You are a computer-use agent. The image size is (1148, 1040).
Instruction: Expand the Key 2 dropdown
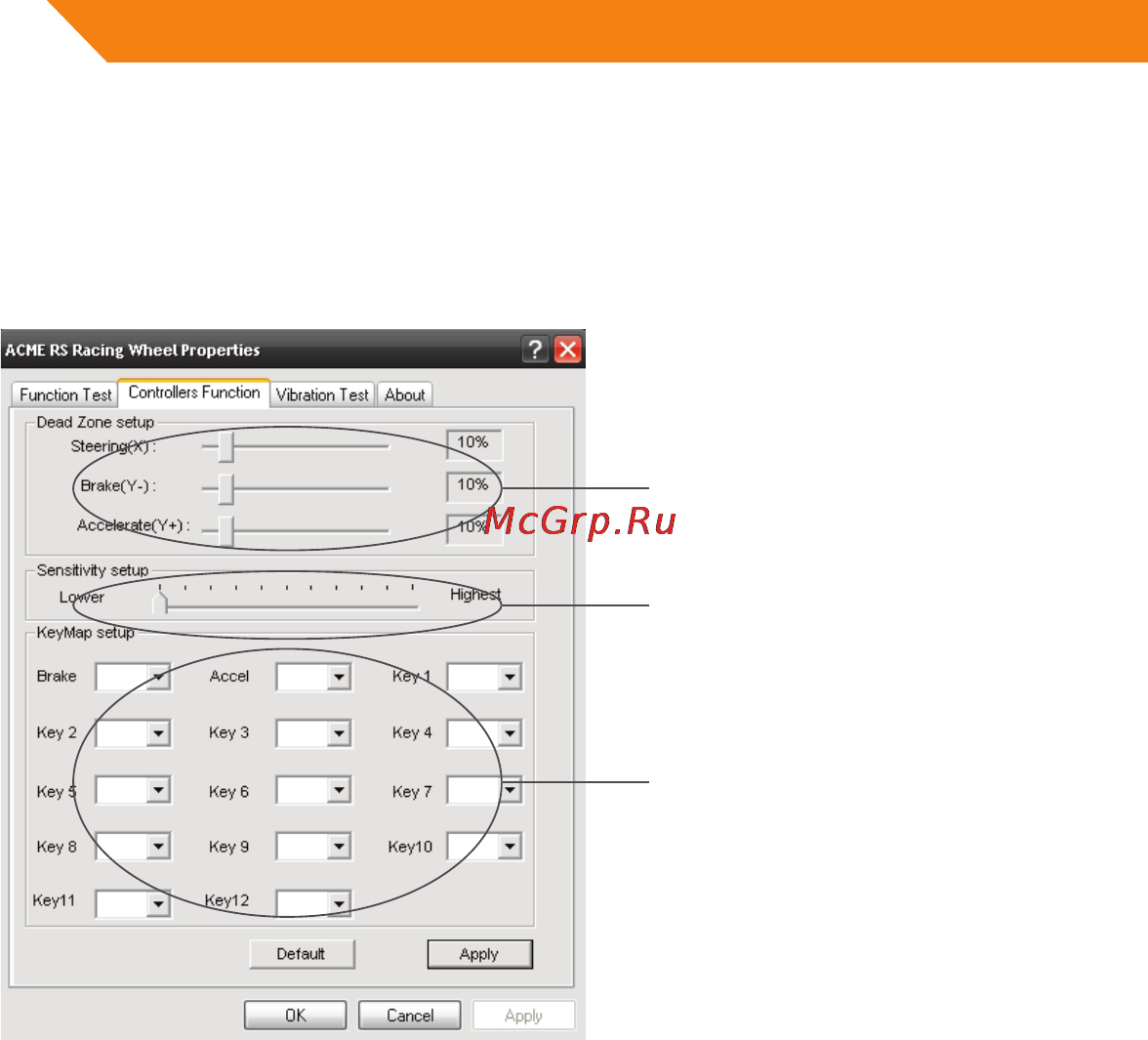coord(158,733)
